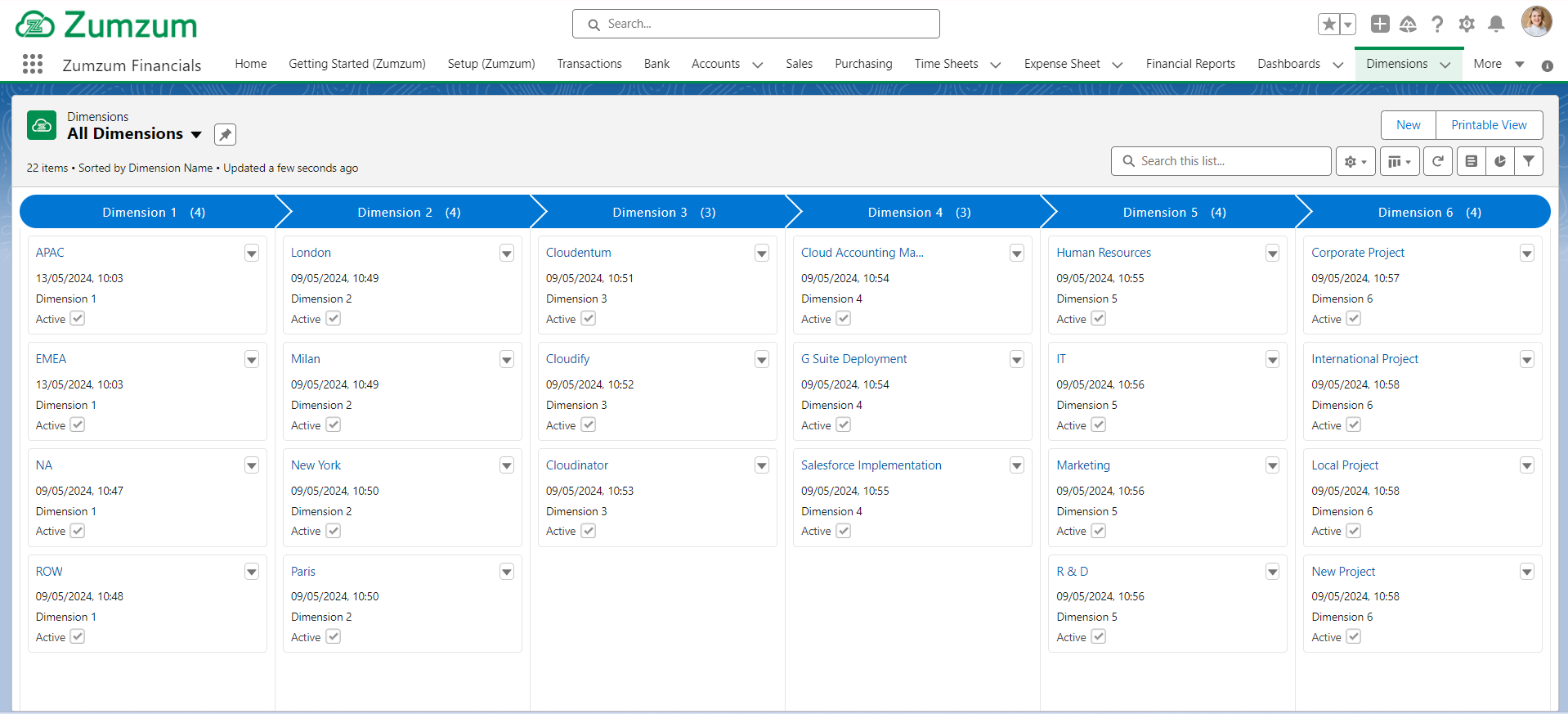Screen dimensions: 1568x714
Task: Open the actions menu on EMEA card
Action: click(252, 359)
